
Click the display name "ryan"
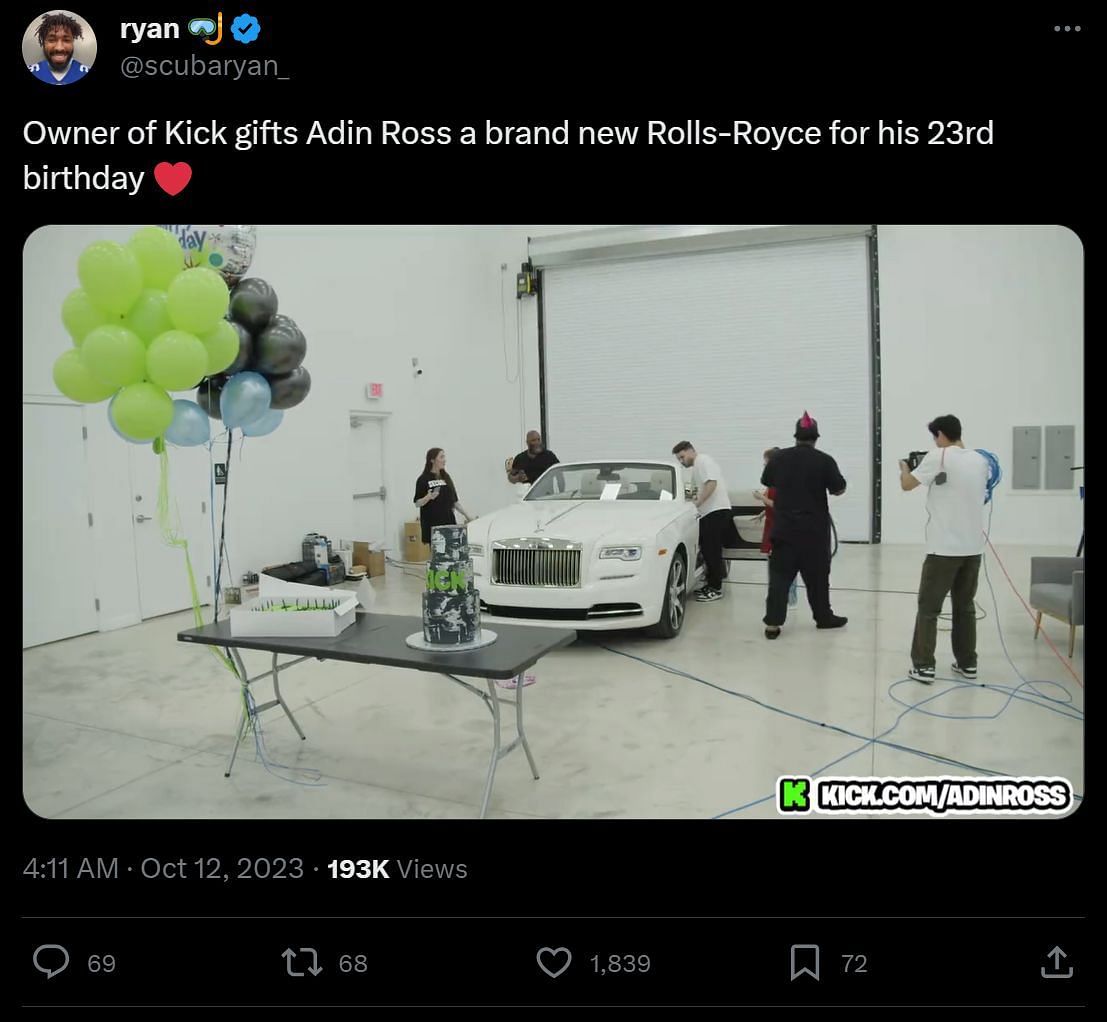[x=150, y=28]
